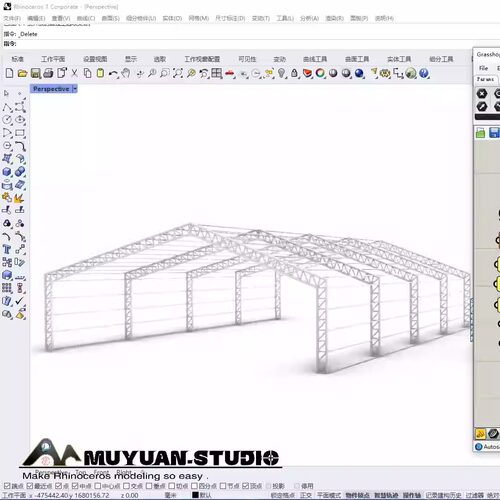Open the Perspective viewport title dropdown arrow
Viewport: 500px width, 500px height.
(x=75, y=89)
